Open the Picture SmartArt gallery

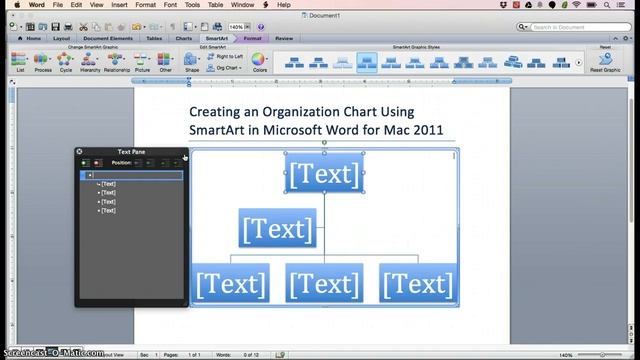pyautogui.click(x=142, y=62)
